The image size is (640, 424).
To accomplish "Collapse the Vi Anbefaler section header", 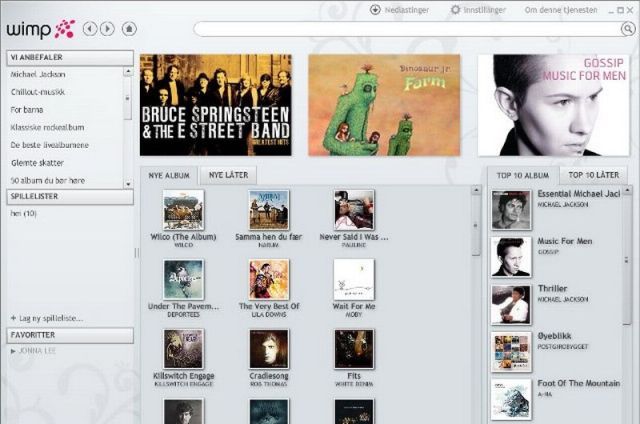I will 70,58.
